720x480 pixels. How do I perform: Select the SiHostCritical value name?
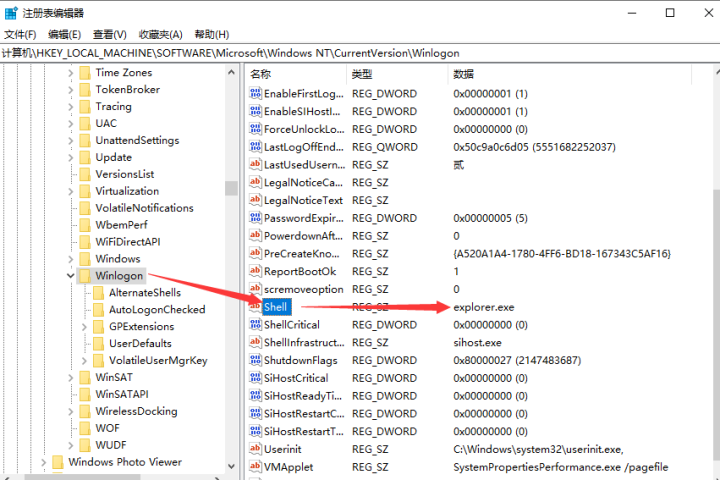click(296, 378)
